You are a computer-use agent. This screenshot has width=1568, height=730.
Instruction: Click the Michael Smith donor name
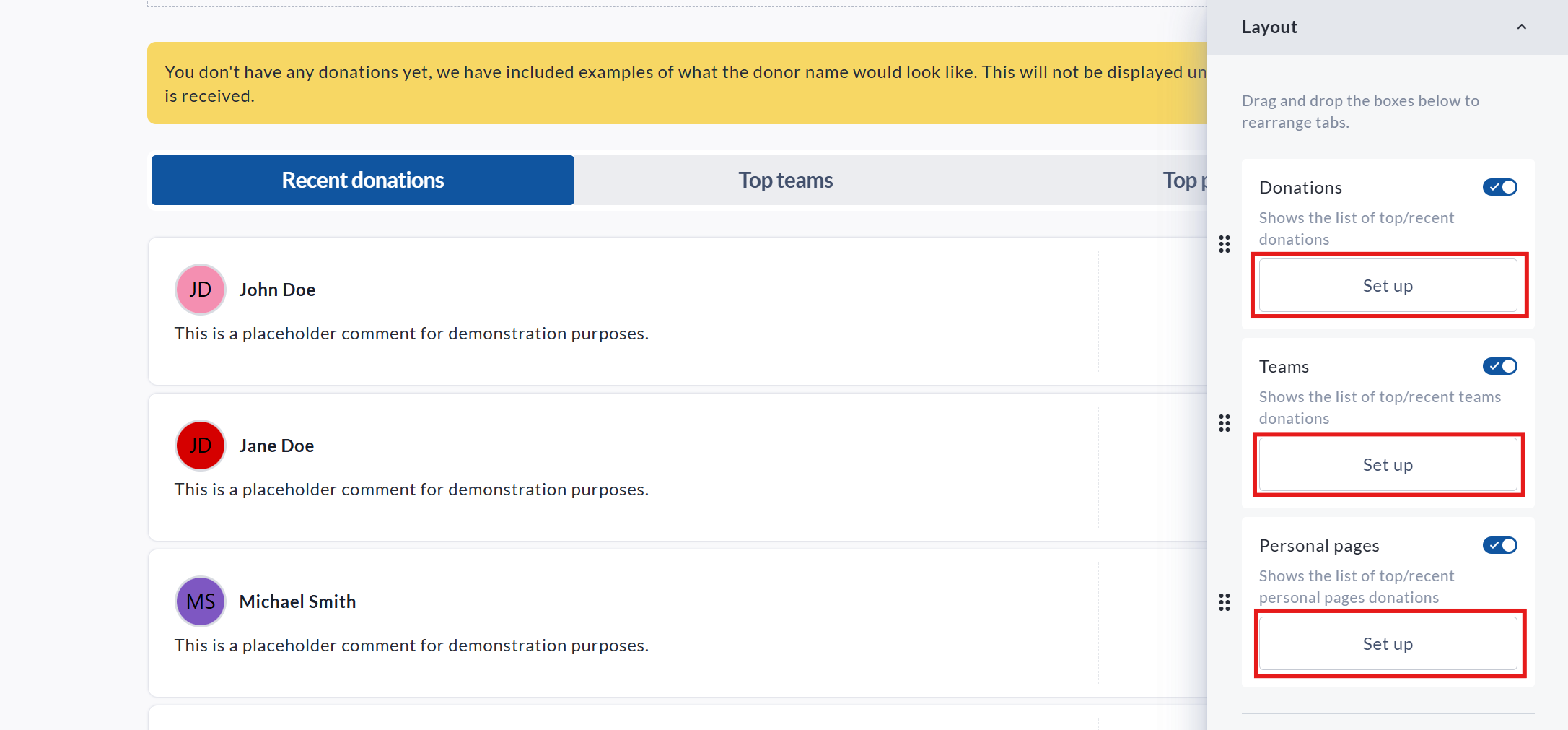point(297,602)
